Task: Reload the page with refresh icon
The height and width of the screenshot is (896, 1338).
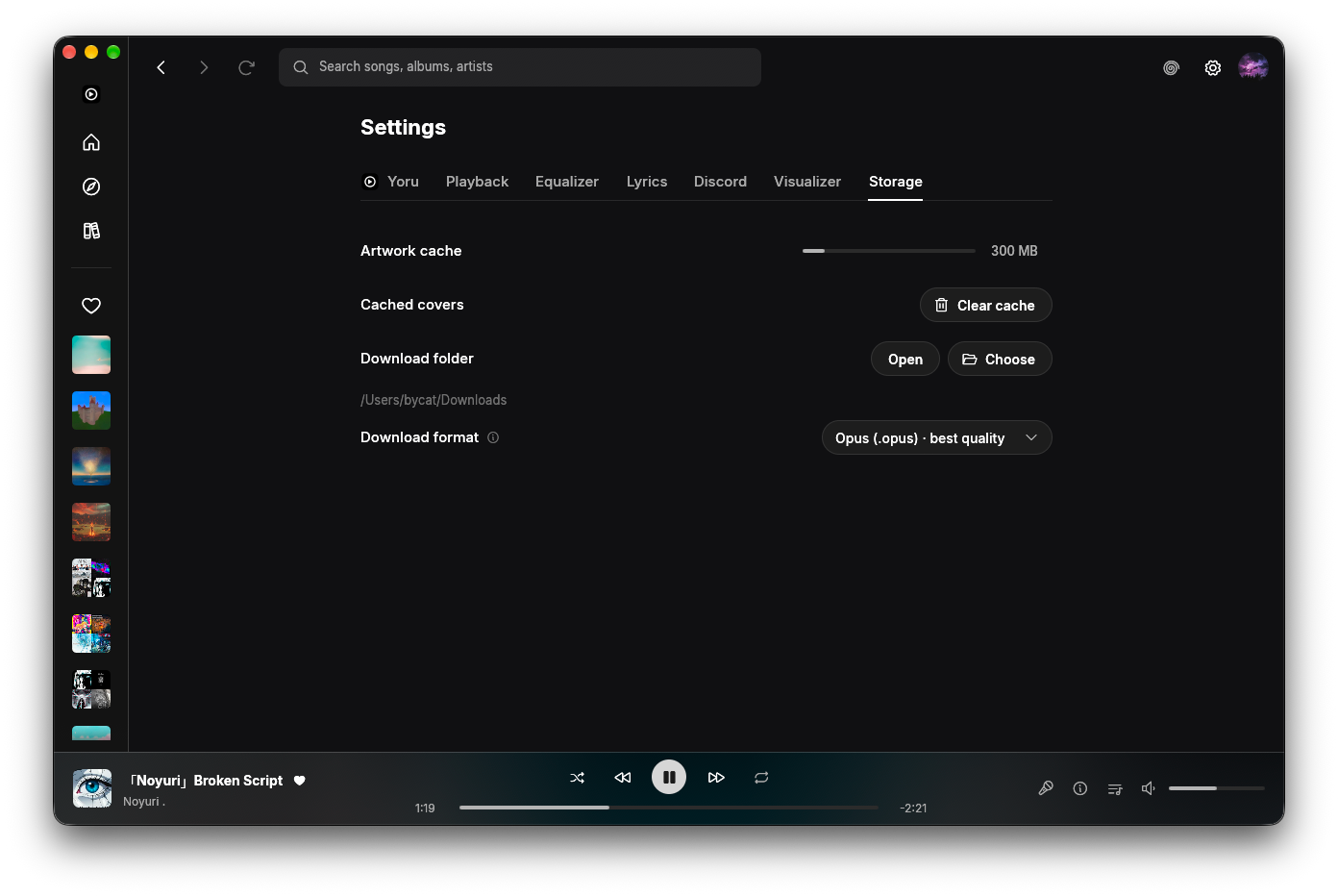Action: pyautogui.click(x=246, y=67)
